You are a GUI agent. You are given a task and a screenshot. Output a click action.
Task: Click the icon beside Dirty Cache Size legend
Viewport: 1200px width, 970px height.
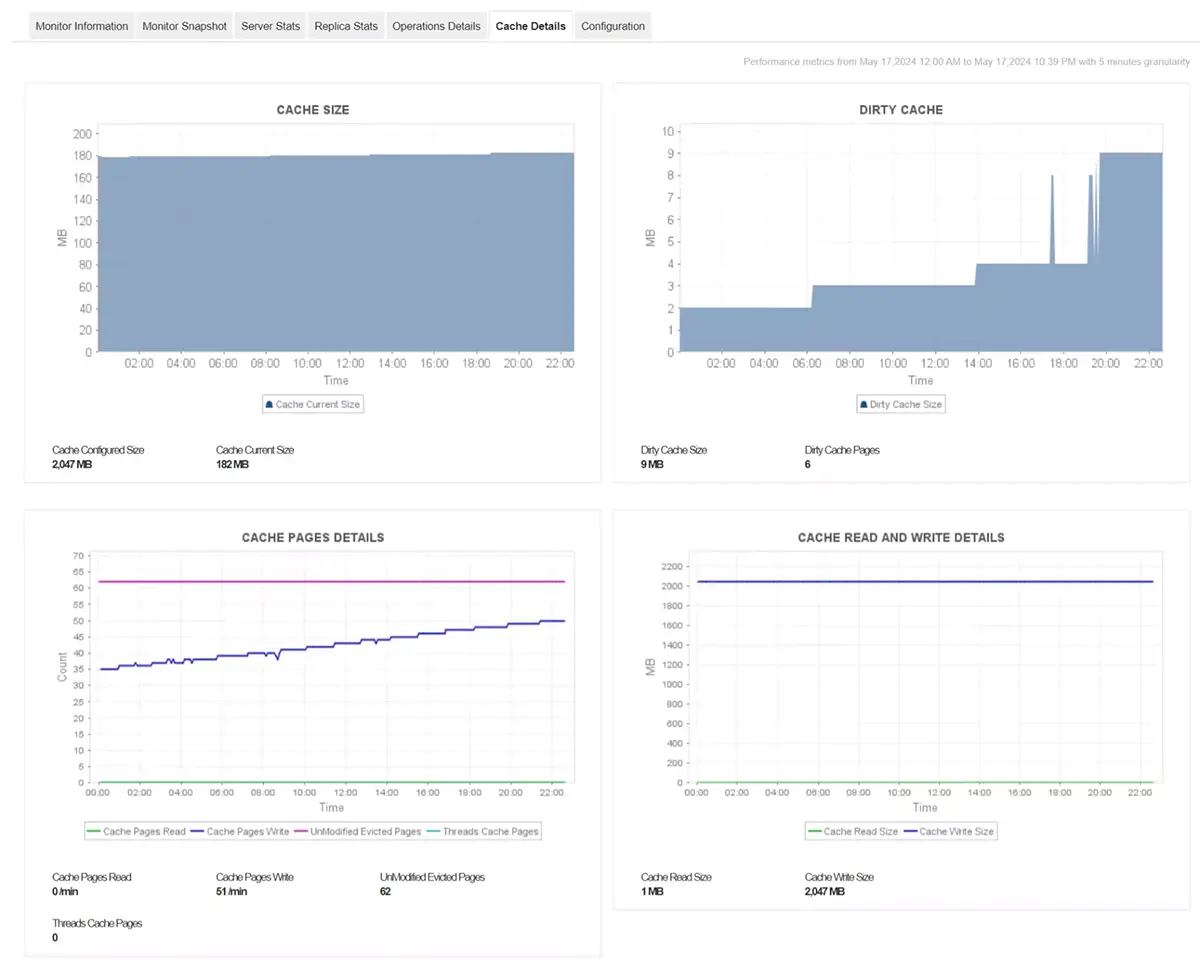[x=863, y=404]
